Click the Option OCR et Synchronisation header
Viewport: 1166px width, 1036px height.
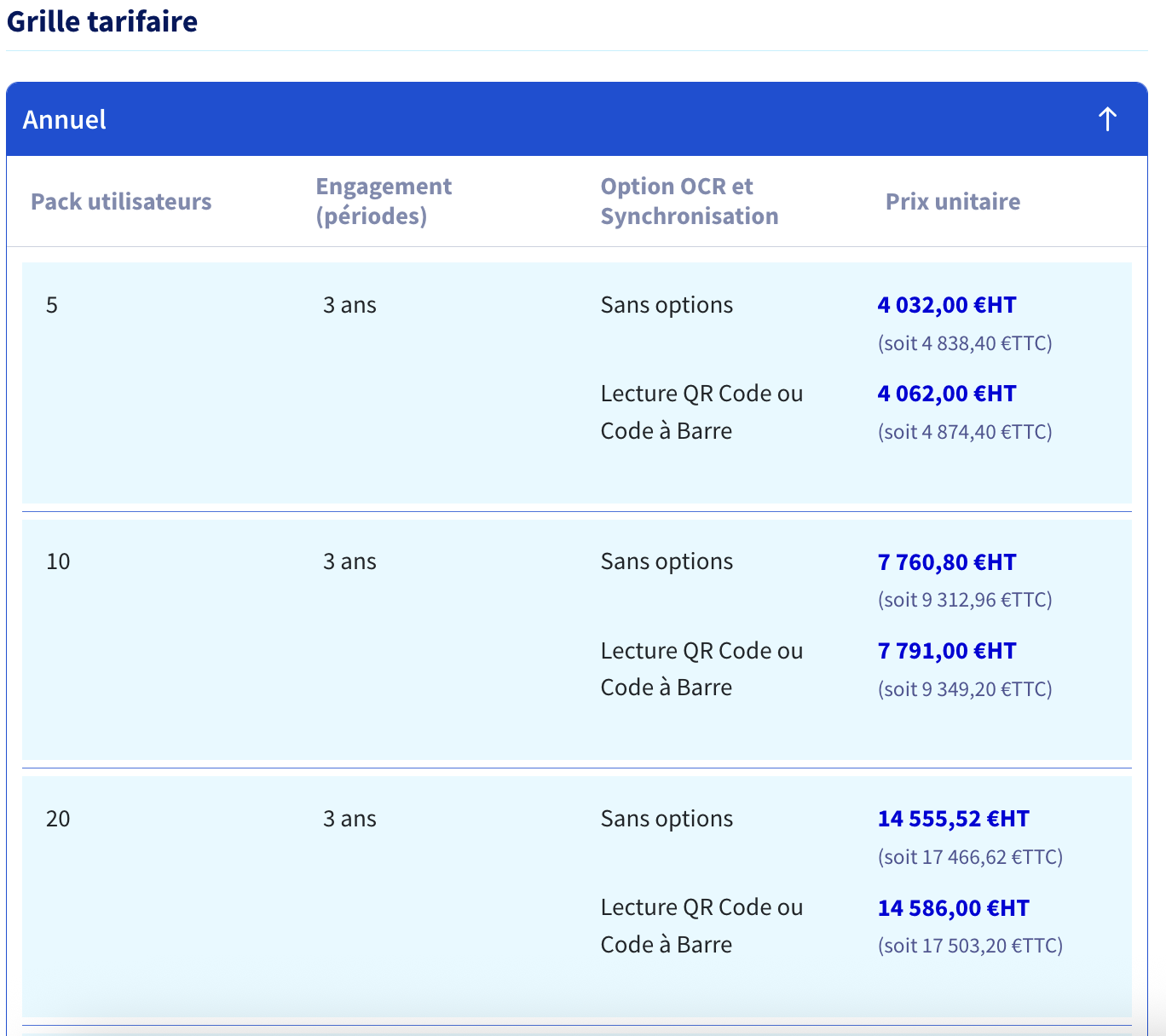690,201
